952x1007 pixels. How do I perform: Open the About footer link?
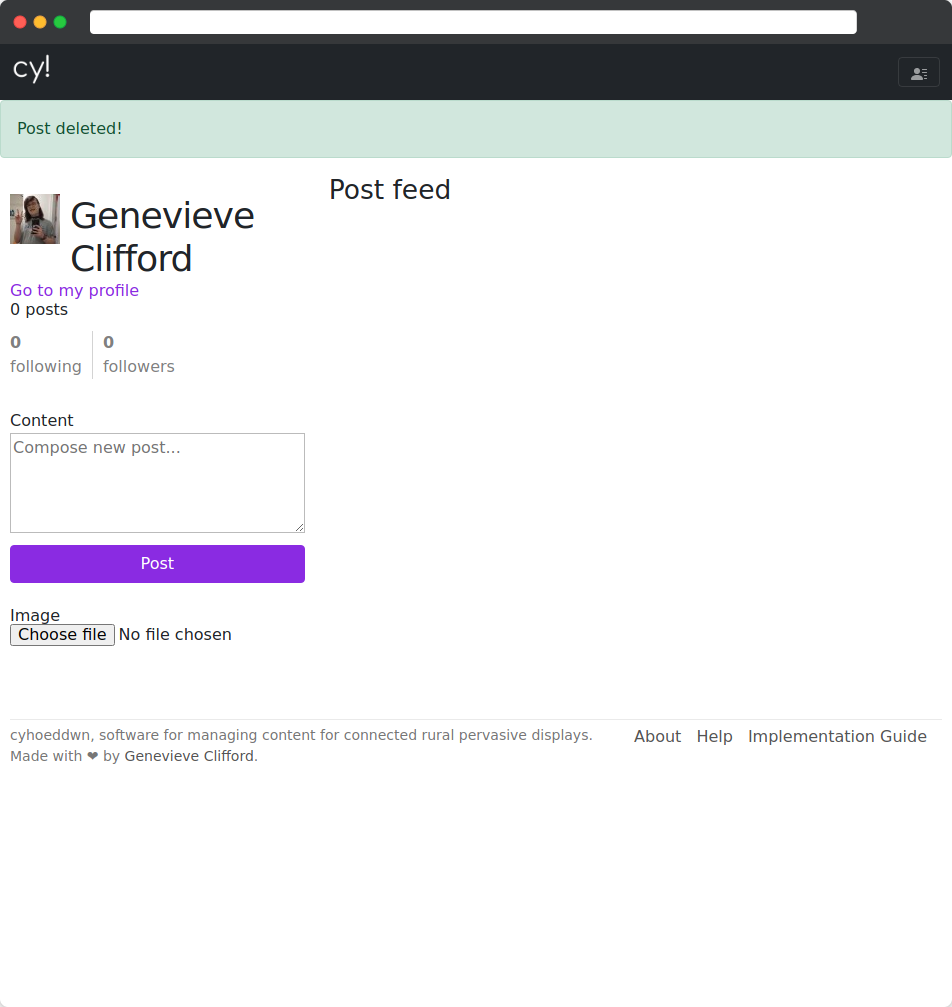click(657, 736)
